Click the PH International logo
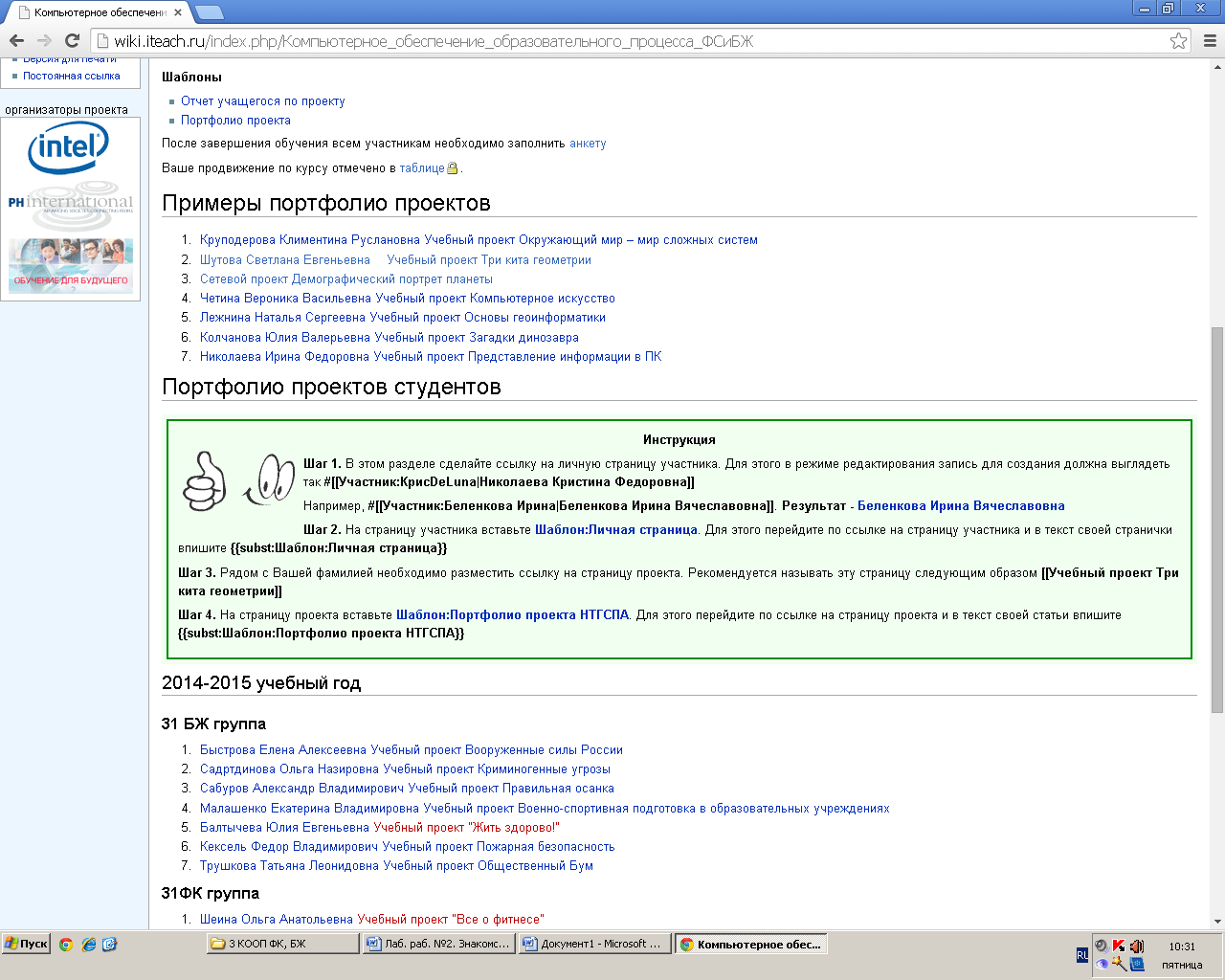 71,205
